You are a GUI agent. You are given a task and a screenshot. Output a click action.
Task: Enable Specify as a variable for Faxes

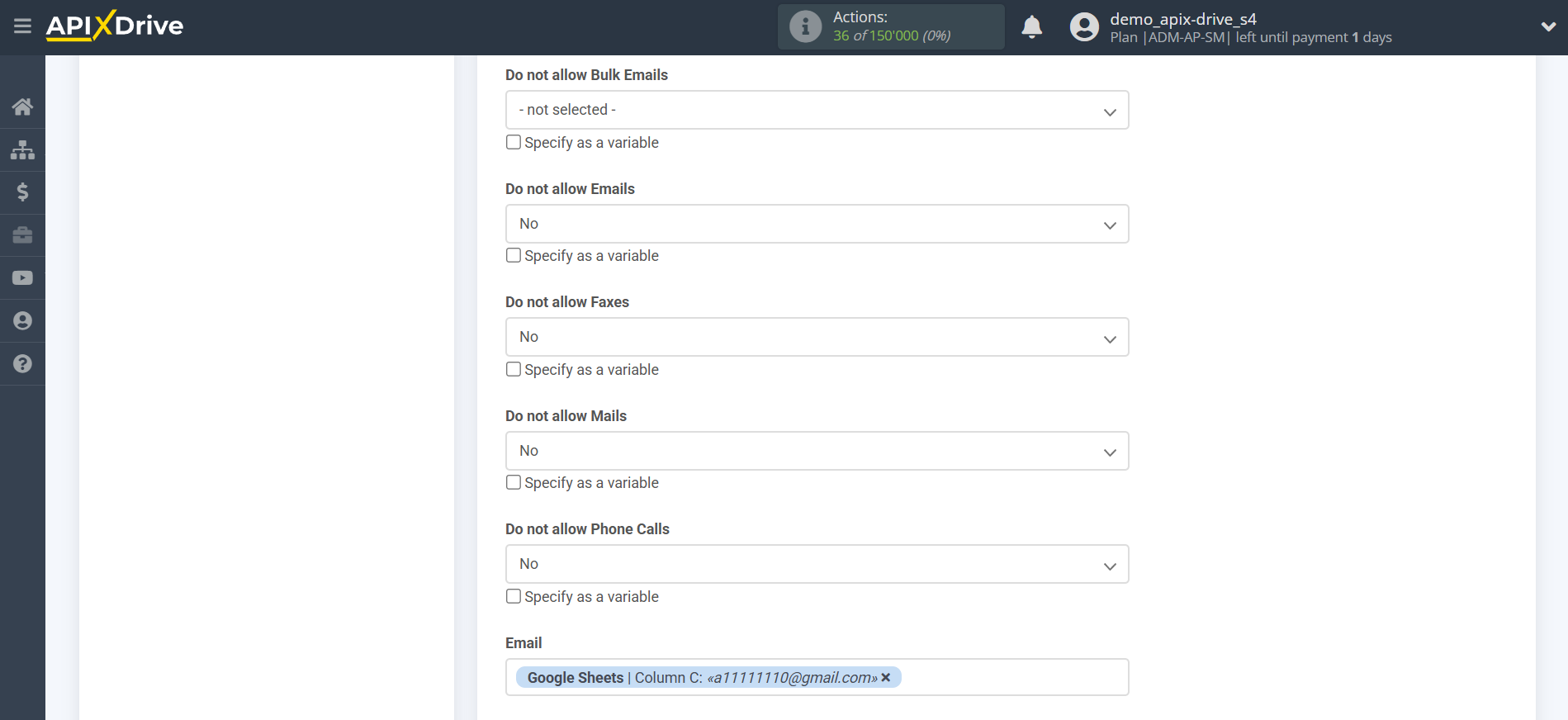[514, 369]
